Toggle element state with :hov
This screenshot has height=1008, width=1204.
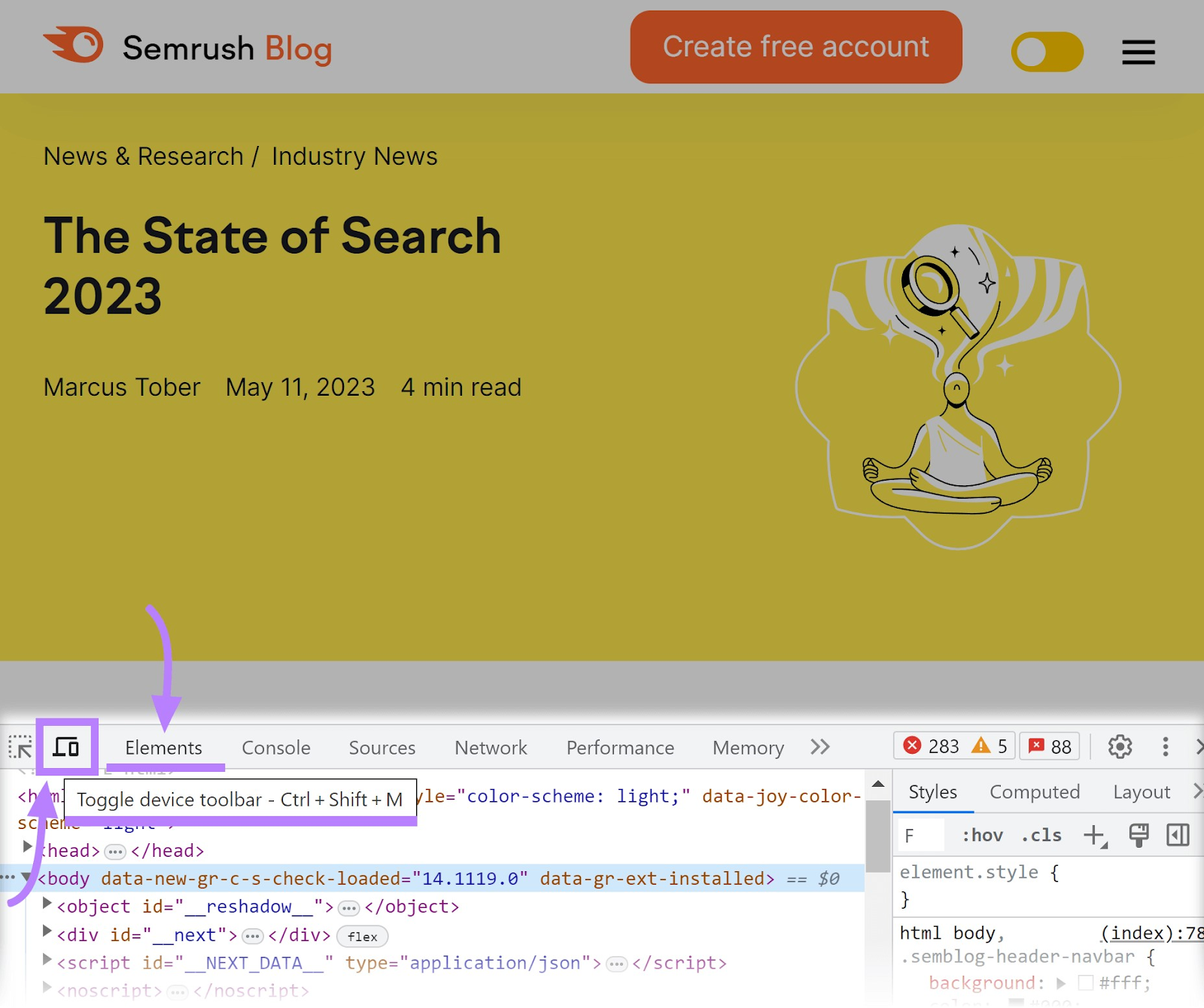[982, 836]
